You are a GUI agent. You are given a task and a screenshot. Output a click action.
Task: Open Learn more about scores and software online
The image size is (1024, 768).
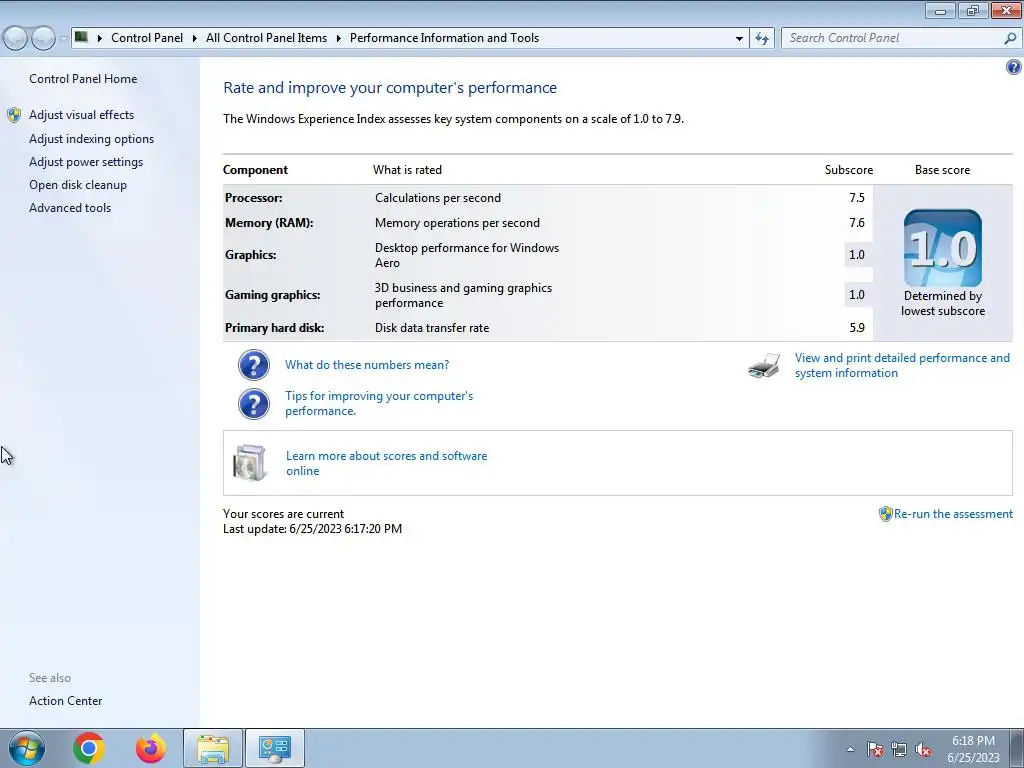click(387, 463)
